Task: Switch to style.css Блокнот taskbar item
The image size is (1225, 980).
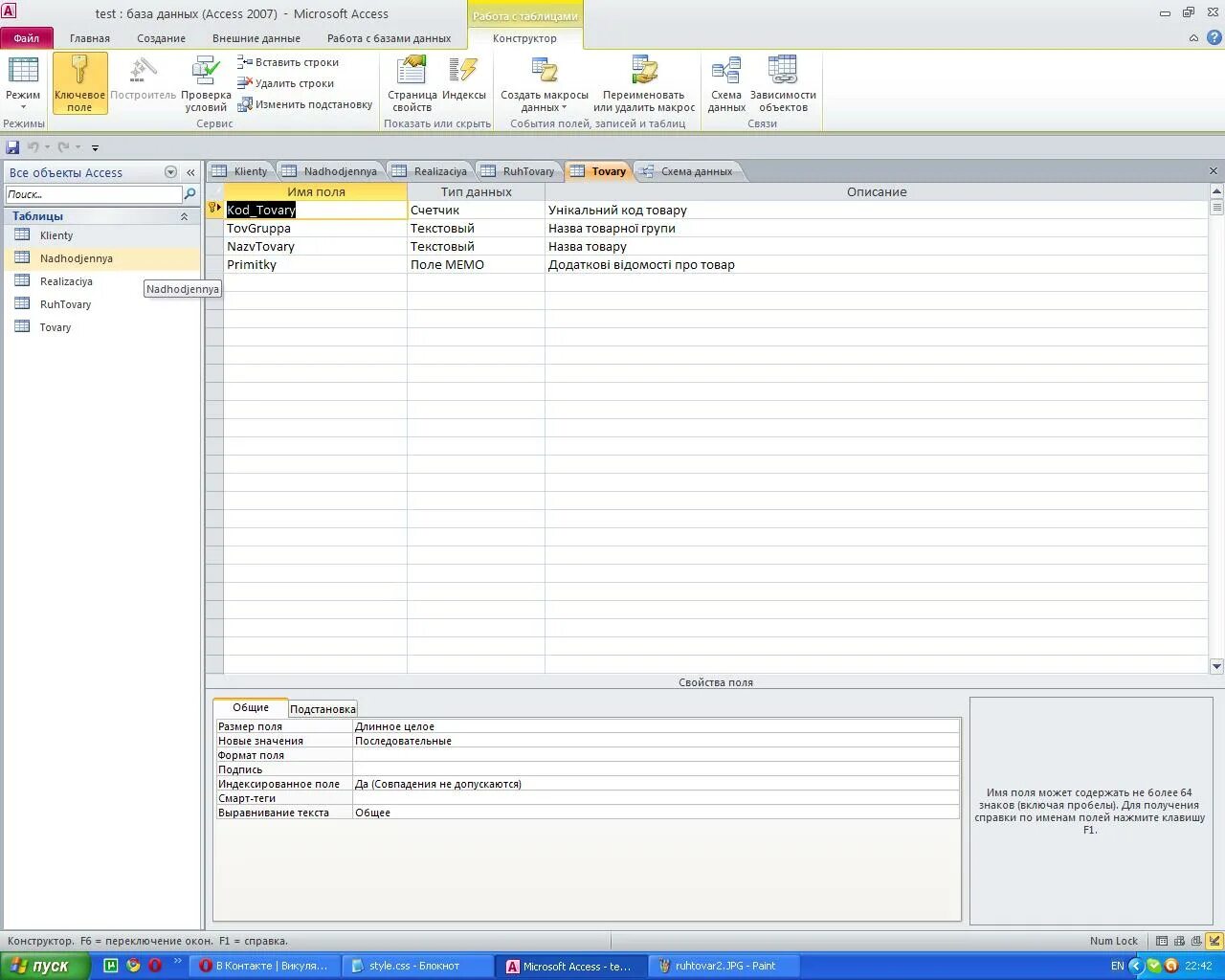Action: point(417,966)
